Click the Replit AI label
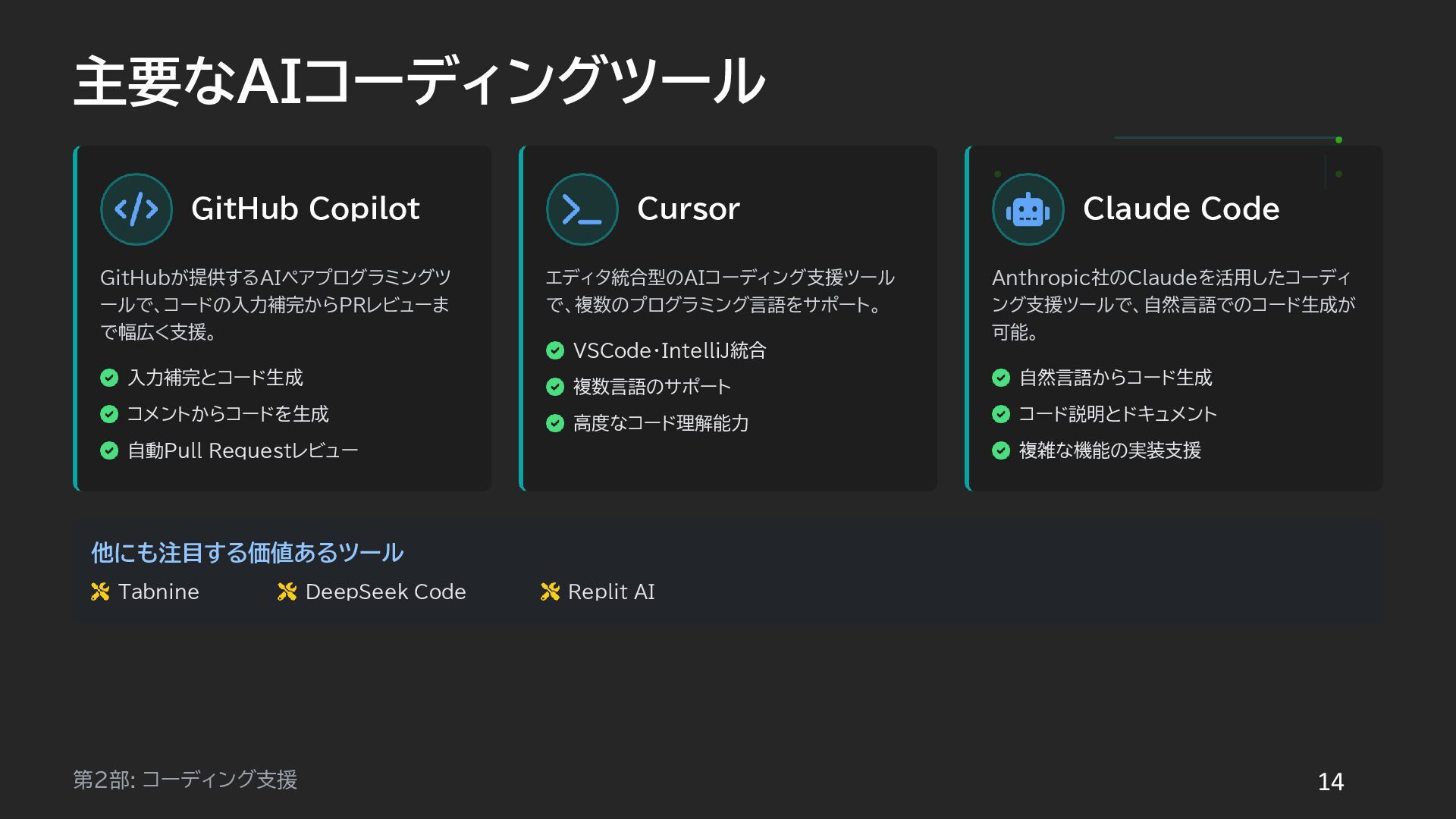1456x819 pixels. pyautogui.click(x=611, y=591)
